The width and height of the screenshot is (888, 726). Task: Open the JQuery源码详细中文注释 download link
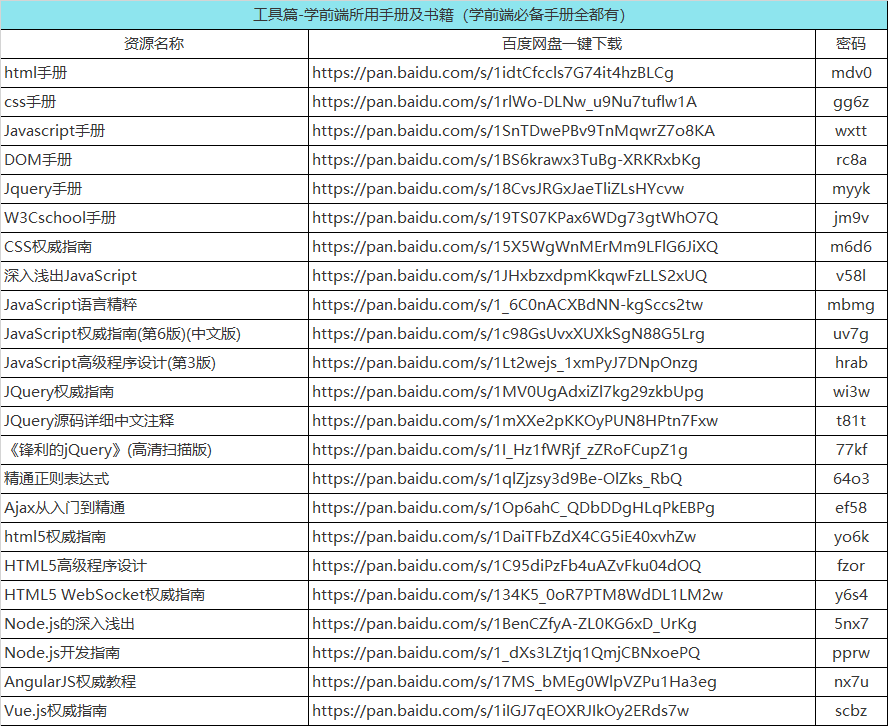515,421
